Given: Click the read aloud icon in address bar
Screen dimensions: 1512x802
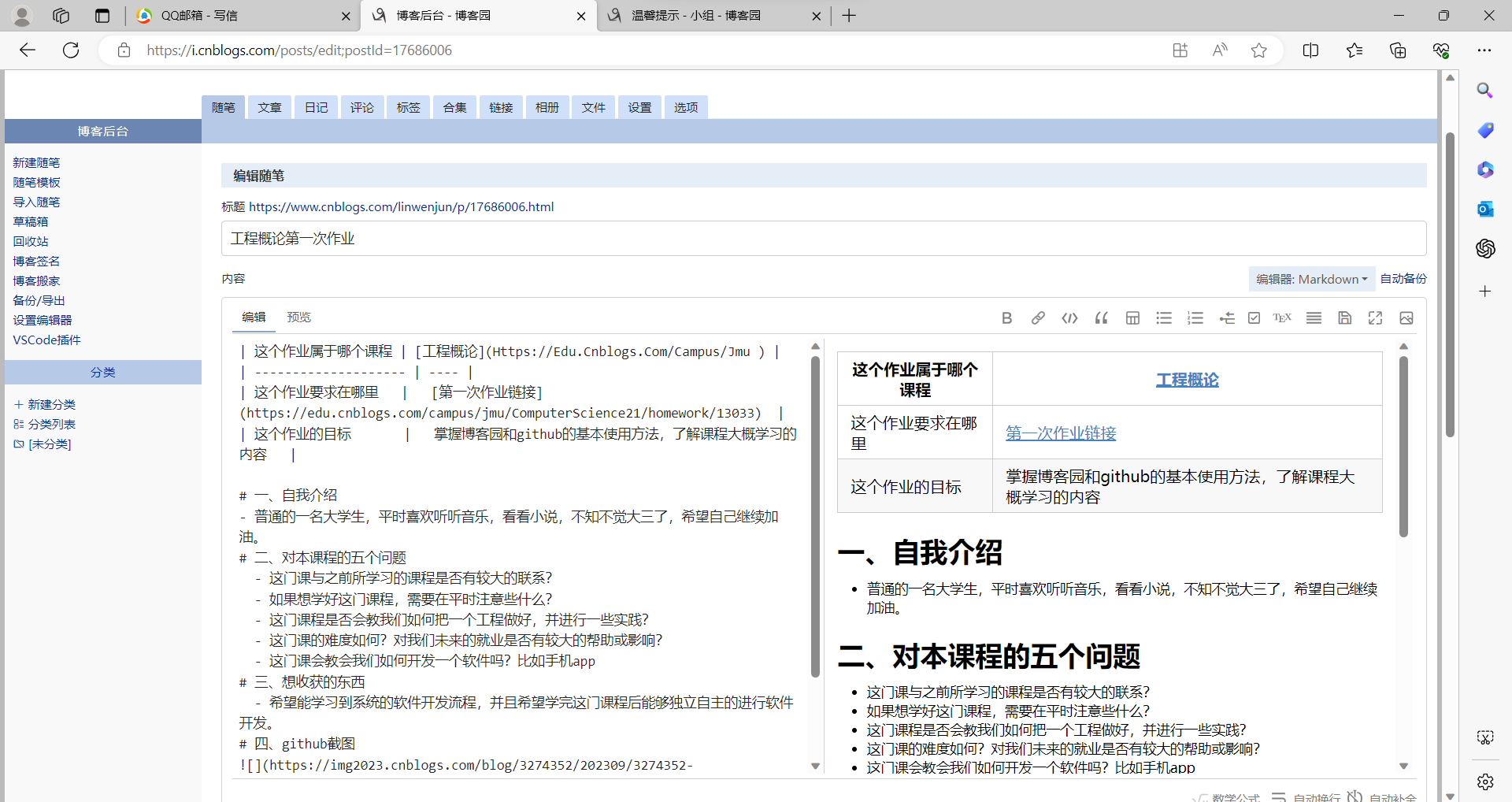Looking at the screenshot, I should (1219, 50).
